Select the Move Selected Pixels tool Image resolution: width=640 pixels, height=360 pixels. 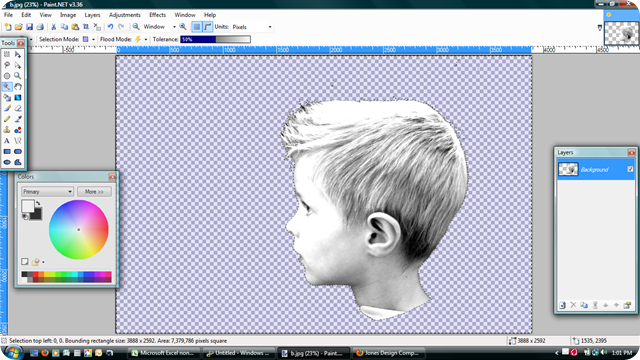pyautogui.click(x=18, y=54)
